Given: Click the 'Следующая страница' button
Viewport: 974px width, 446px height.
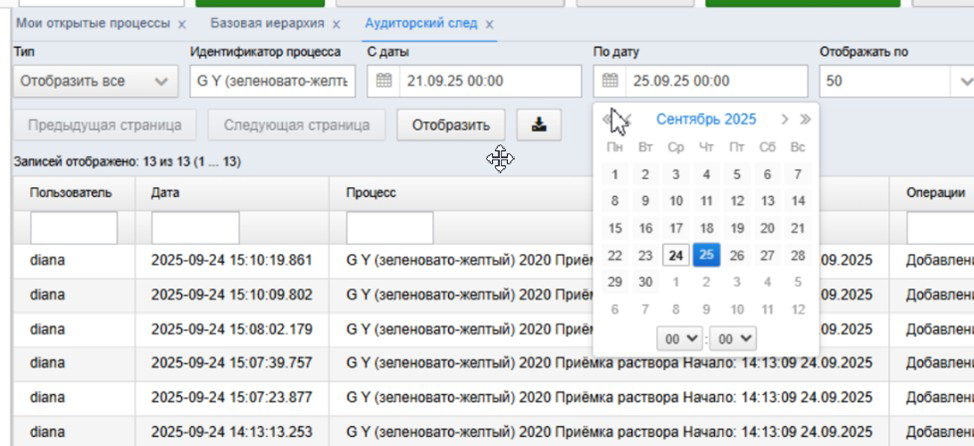Looking at the screenshot, I should click(x=297, y=125).
